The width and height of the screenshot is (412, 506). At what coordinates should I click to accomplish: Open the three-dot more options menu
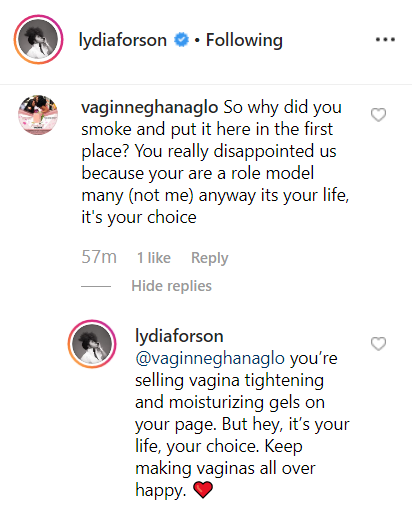pyautogui.click(x=385, y=40)
